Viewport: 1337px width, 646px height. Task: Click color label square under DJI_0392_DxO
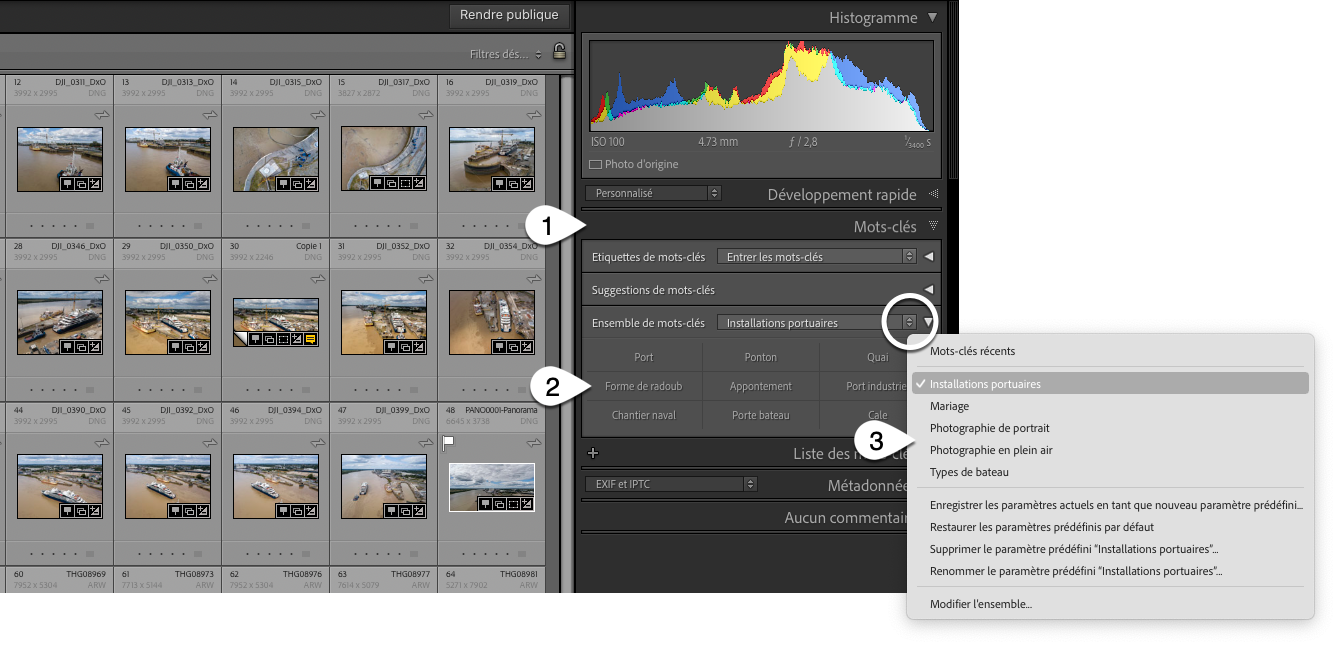click(x=198, y=552)
